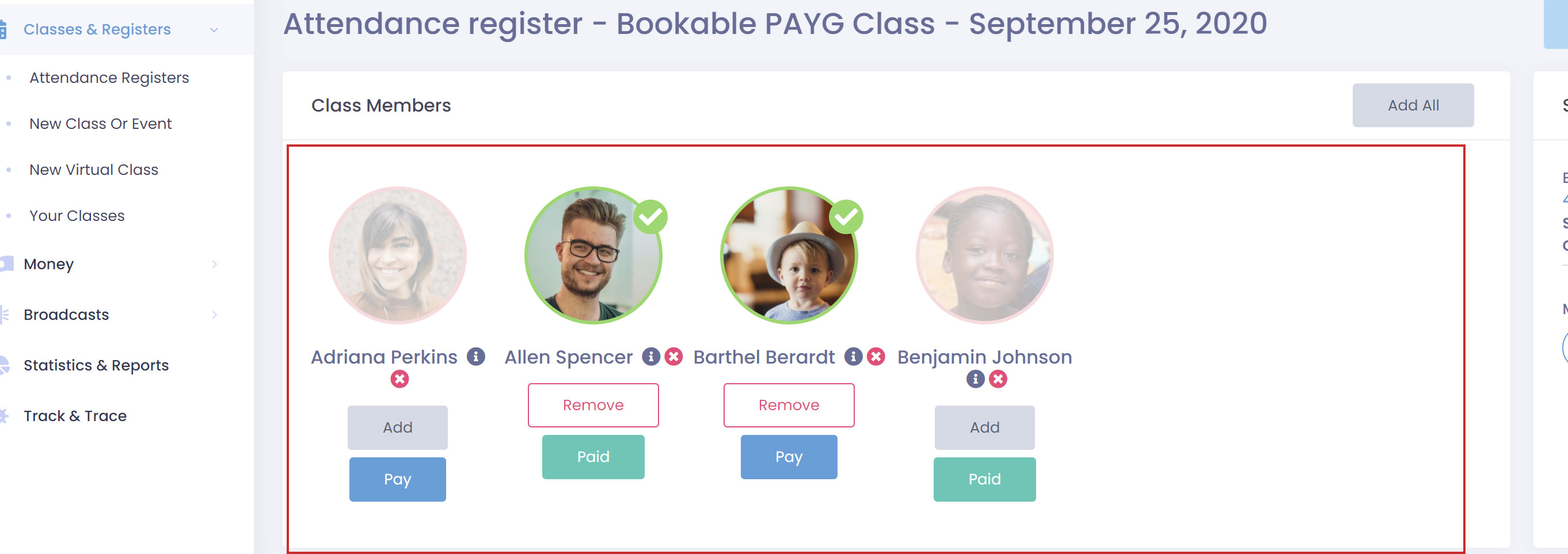Click red remove icon under Adriana Perkins

pos(399,379)
